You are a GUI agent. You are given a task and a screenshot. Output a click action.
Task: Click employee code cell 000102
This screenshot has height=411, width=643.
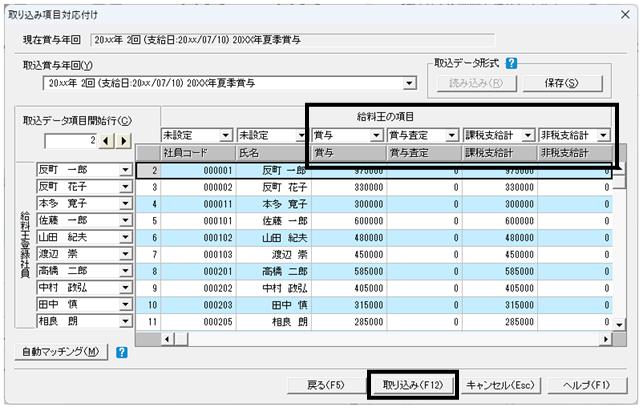(198, 237)
